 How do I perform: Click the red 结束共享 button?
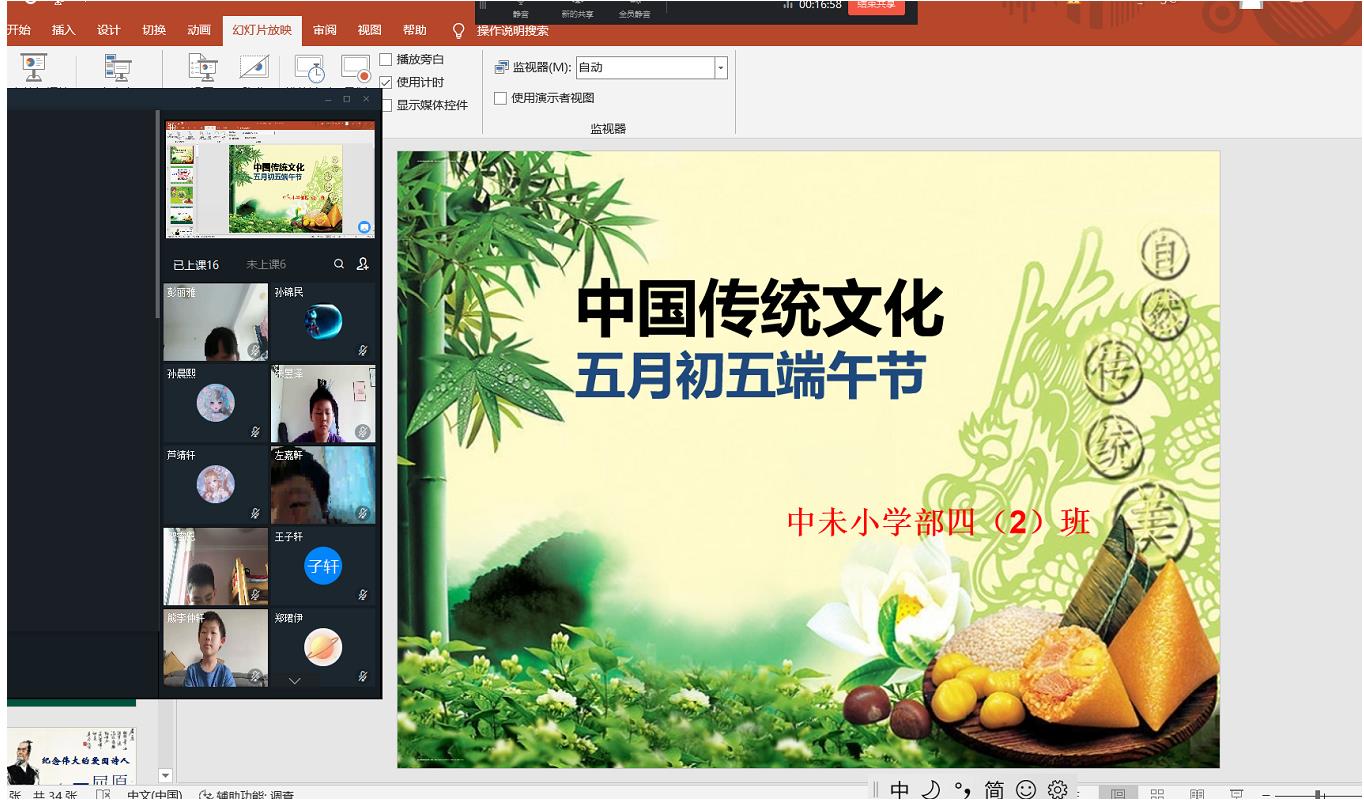click(x=876, y=7)
